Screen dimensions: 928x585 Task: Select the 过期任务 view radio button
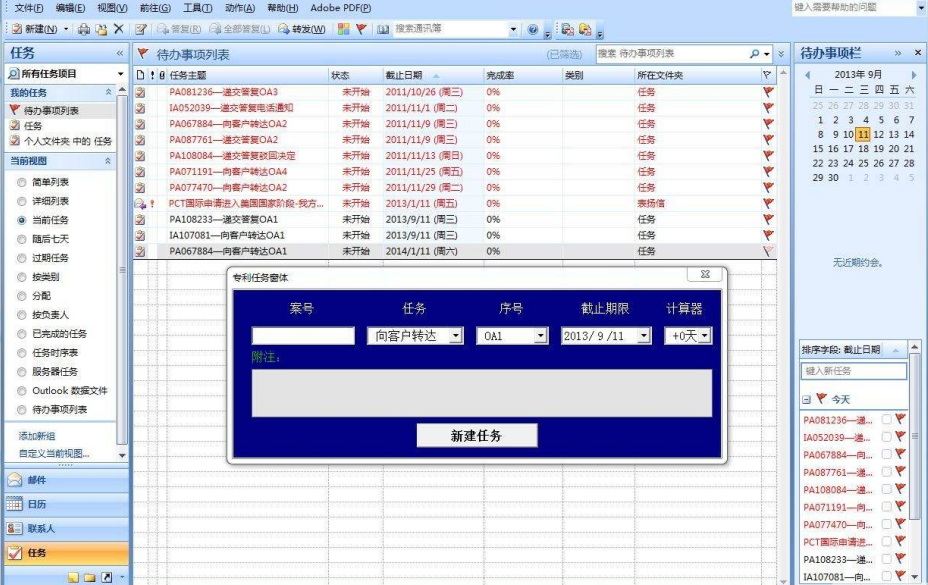(x=22, y=258)
